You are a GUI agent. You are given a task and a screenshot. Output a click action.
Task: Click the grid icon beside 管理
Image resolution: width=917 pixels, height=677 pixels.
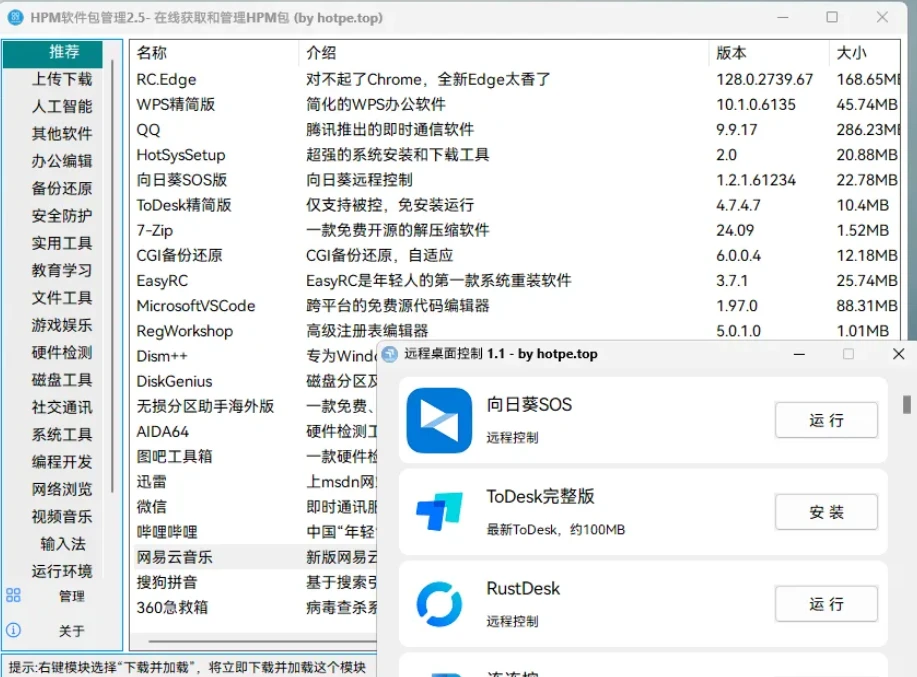pos(13,595)
